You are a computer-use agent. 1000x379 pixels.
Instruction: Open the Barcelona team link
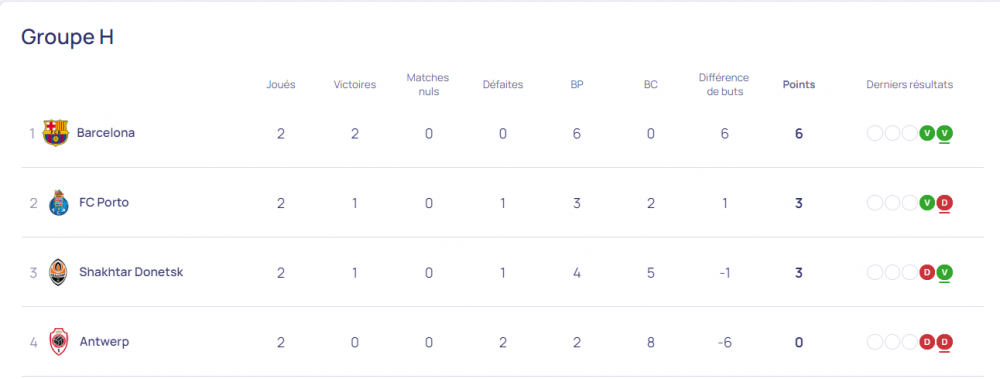pos(106,133)
